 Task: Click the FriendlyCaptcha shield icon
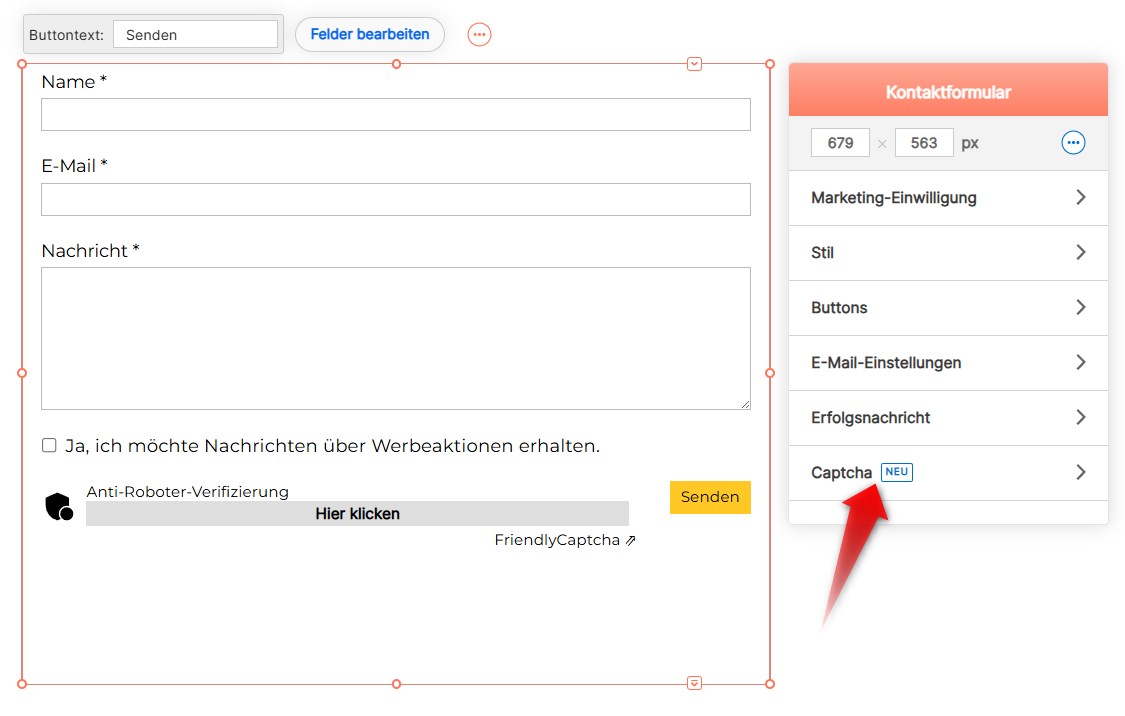(59, 507)
